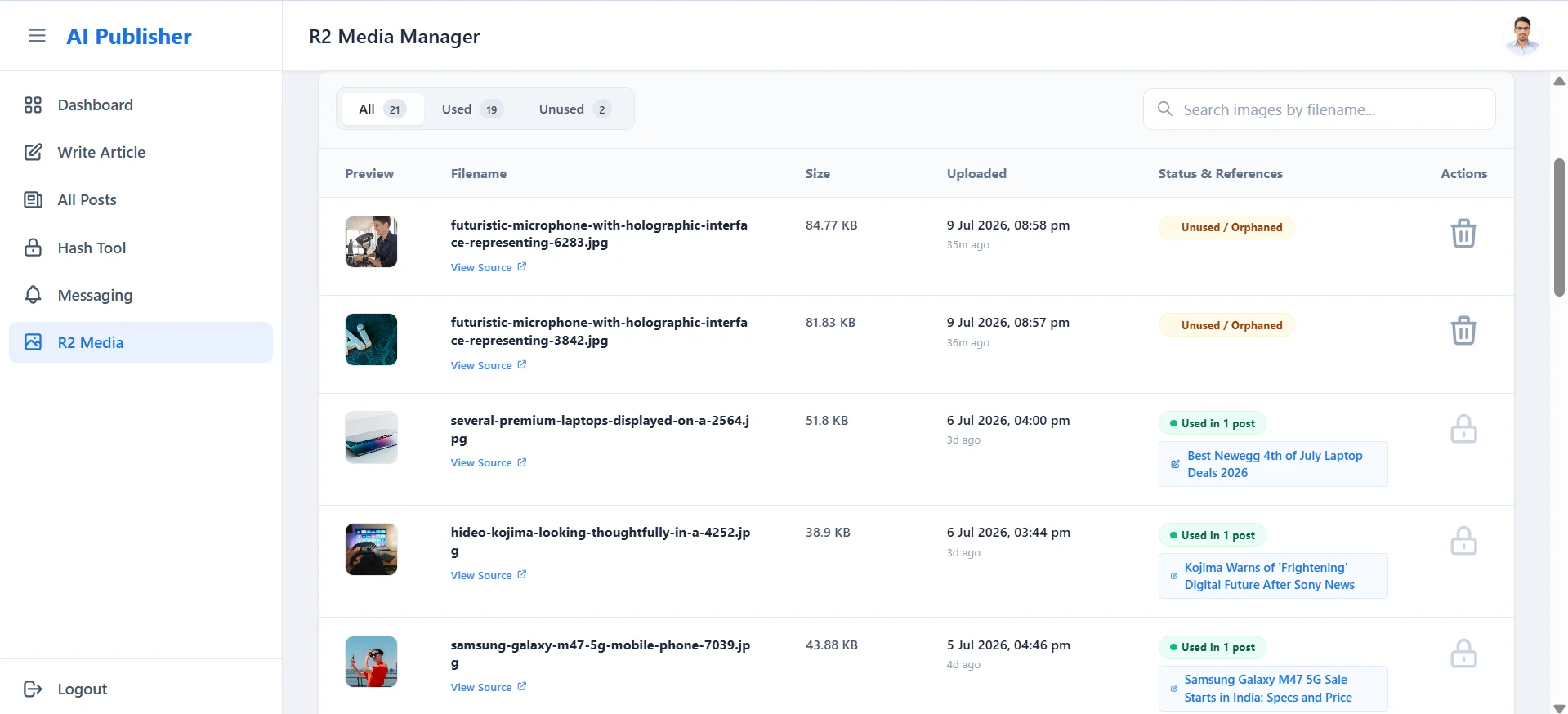Viewport: 1568px width, 714px height.
Task: Open View Source for samsung-galaxy image
Action: pyautogui.click(x=489, y=688)
